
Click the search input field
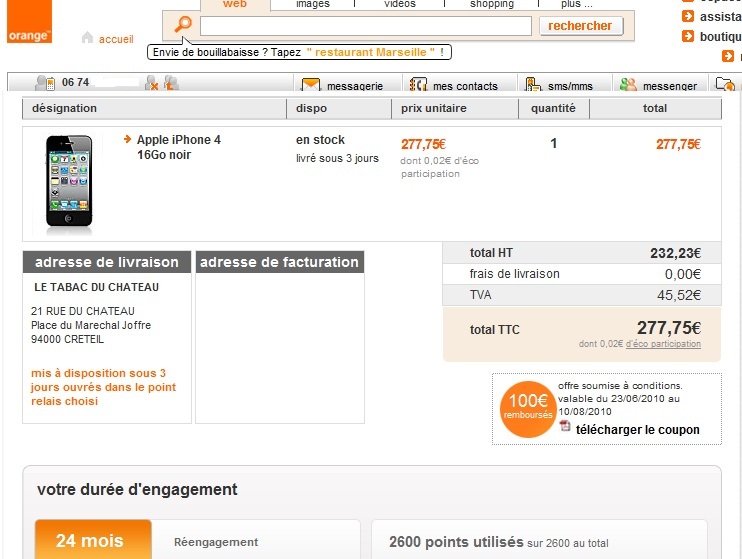pos(366,26)
